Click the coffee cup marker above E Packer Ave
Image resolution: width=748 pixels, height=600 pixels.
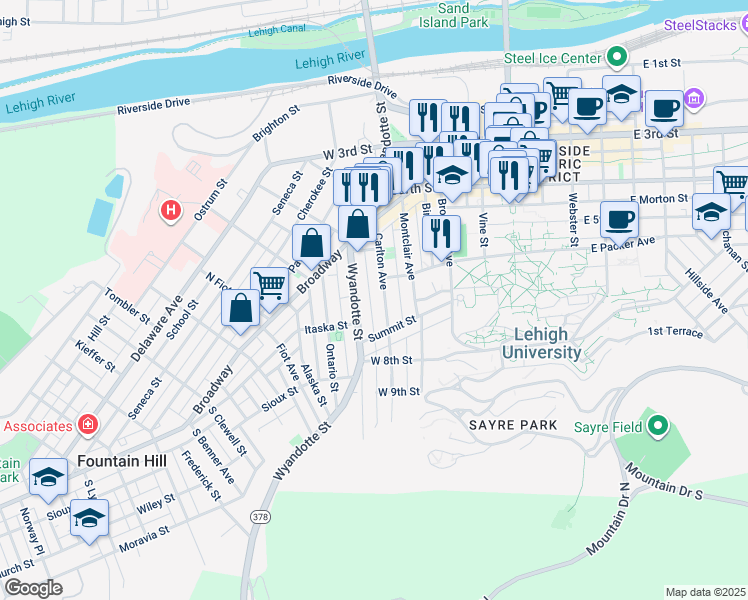point(619,222)
